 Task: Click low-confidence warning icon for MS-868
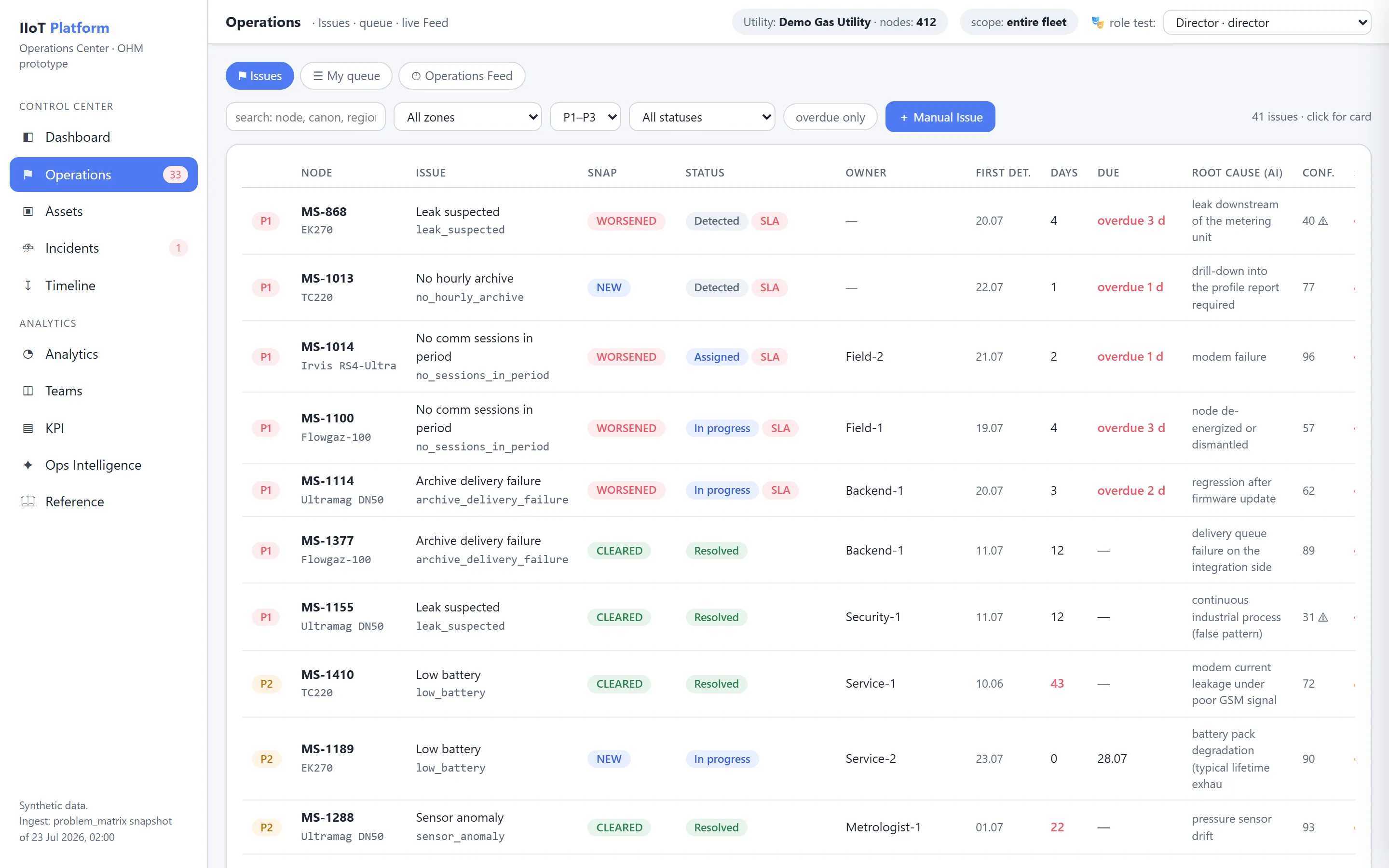(1323, 221)
